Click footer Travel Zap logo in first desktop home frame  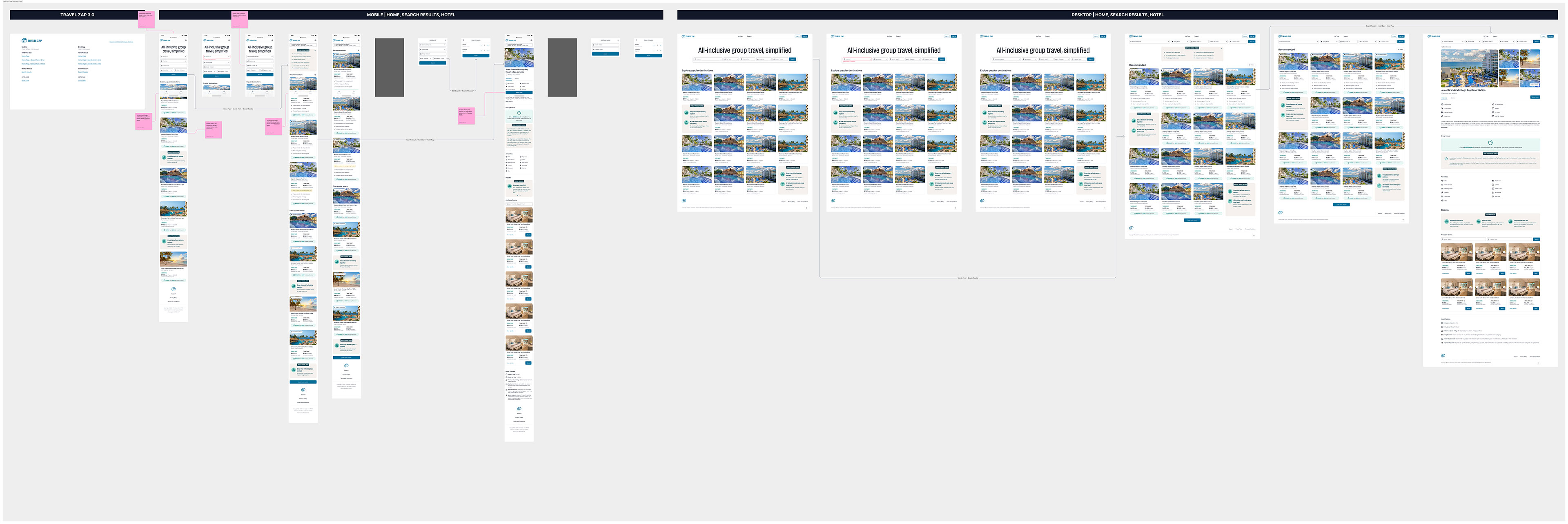tap(684, 201)
